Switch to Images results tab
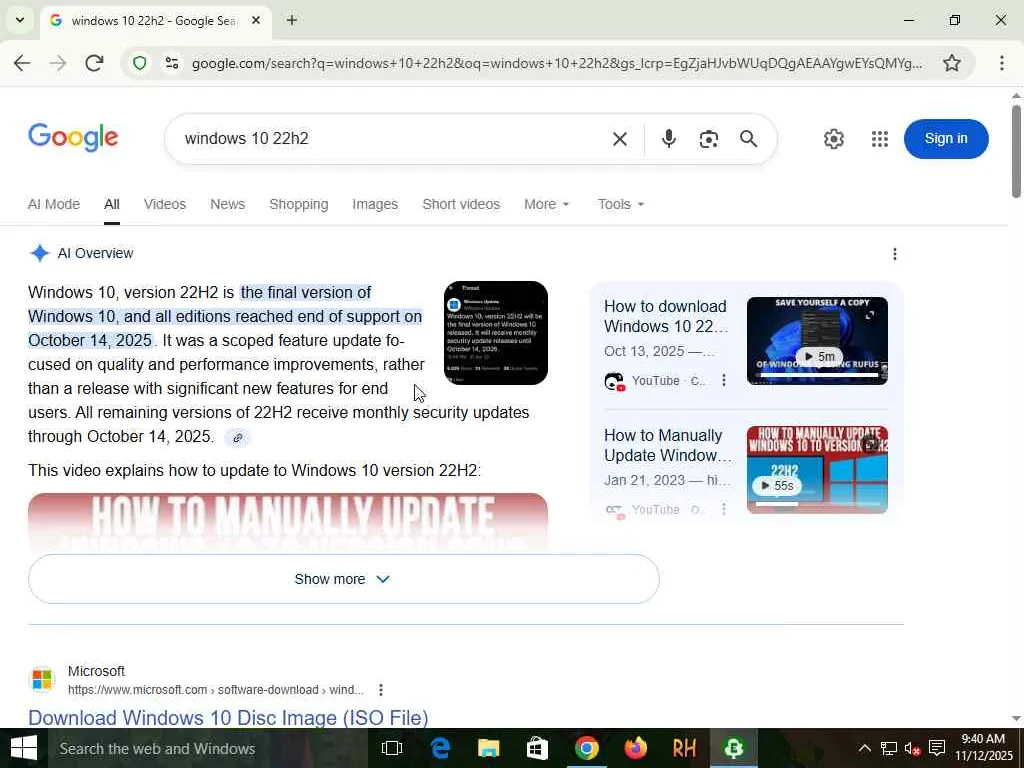 coord(375,204)
